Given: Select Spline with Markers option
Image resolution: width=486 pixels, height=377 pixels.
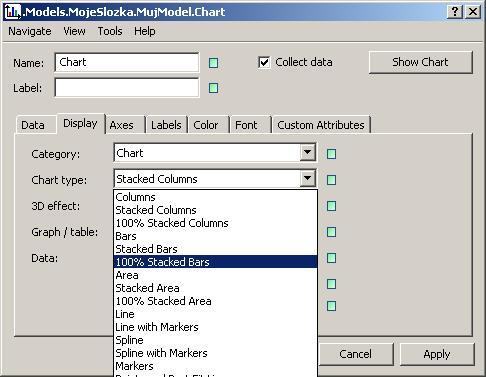Looking at the screenshot, I should 215,353.
